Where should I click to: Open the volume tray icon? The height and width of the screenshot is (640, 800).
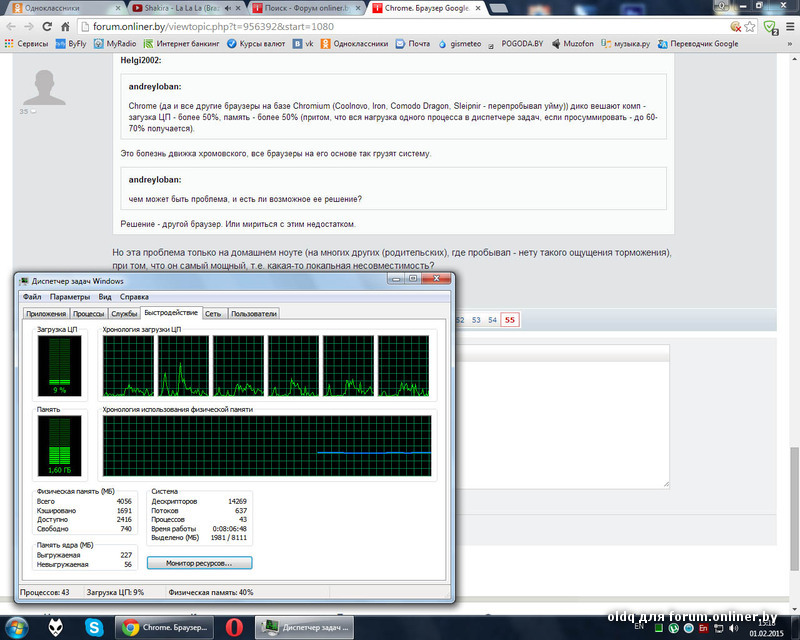click(x=734, y=628)
